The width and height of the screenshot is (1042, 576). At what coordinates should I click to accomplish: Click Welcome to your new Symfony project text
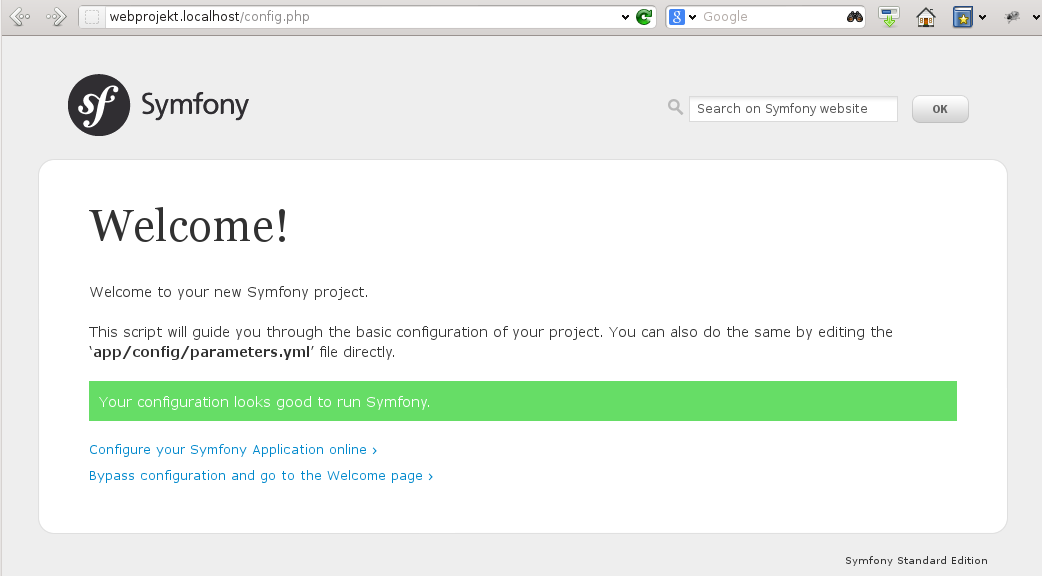[229, 292]
